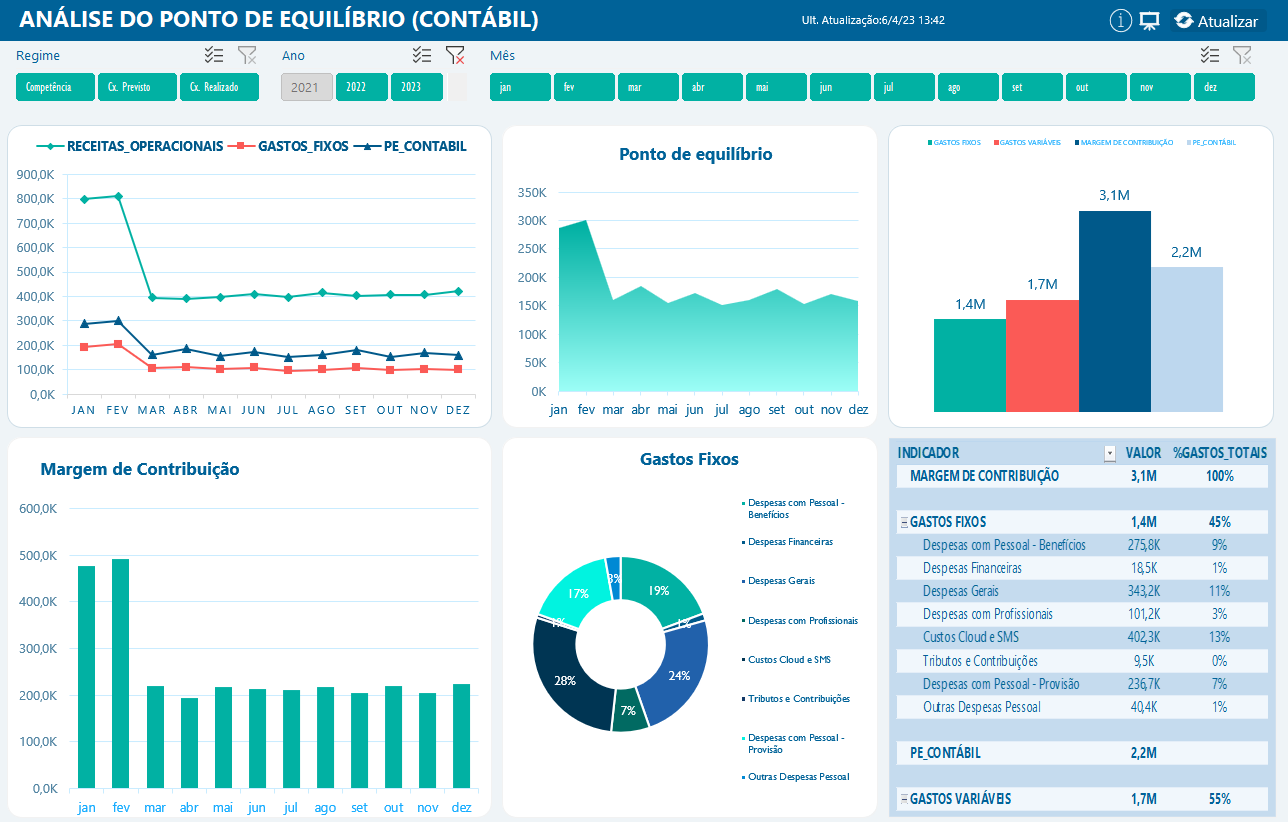This screenshot has height=822, width=1288.
Task: Click RECEITAS_OPERACIONAIS legend entry
Action: 130,146
